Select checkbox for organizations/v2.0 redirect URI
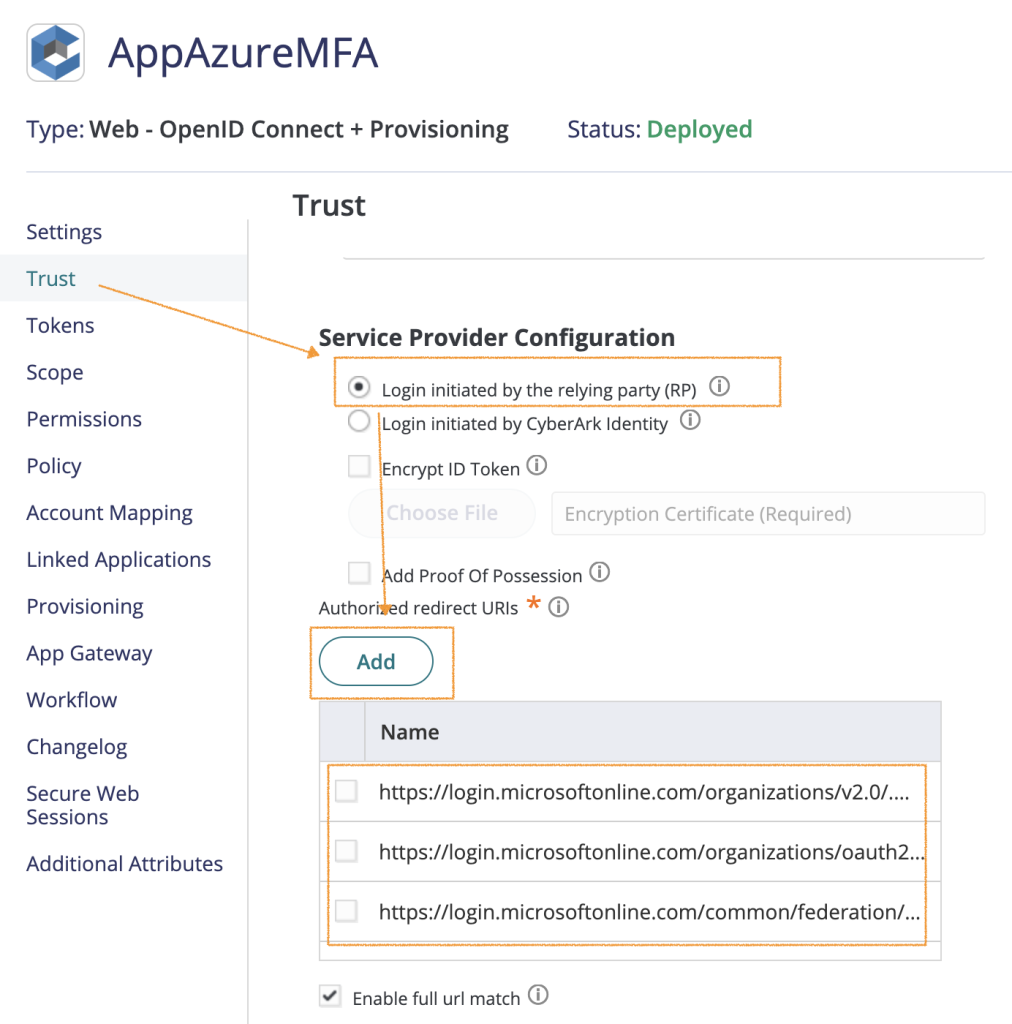This screenshot has height=1024, width=1012. (x=346, y=792)
